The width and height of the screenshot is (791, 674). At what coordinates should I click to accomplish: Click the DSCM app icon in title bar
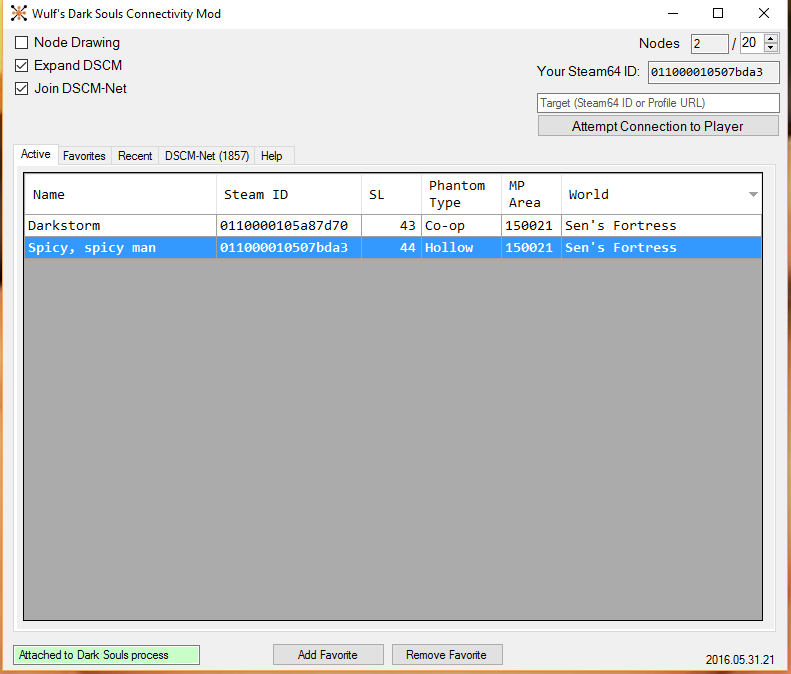(x=19, y=14)
